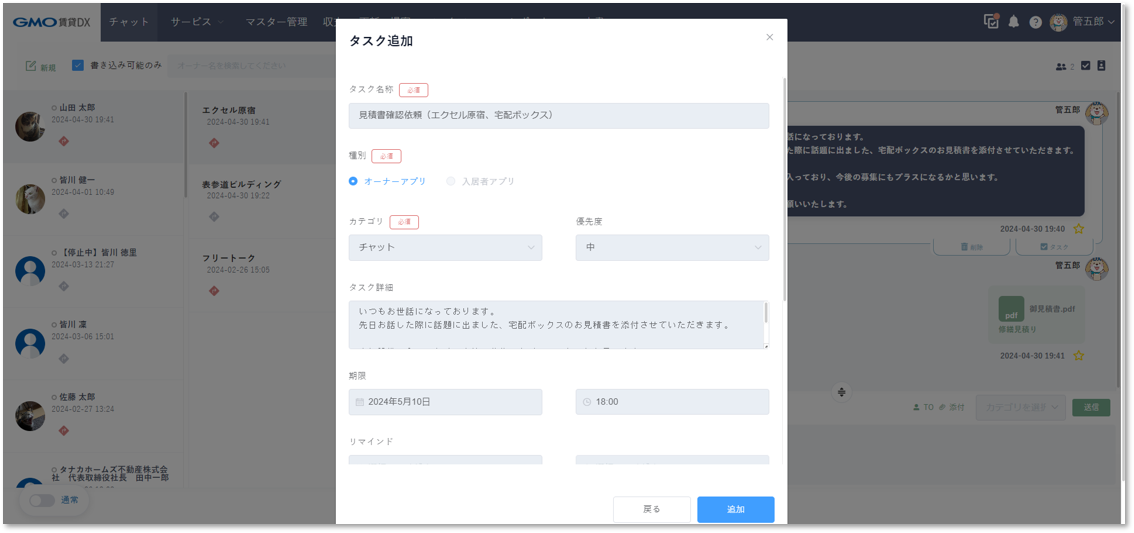Click the 添付 attach clip button
Screen dimensions: 1134x533
[952, 407]
